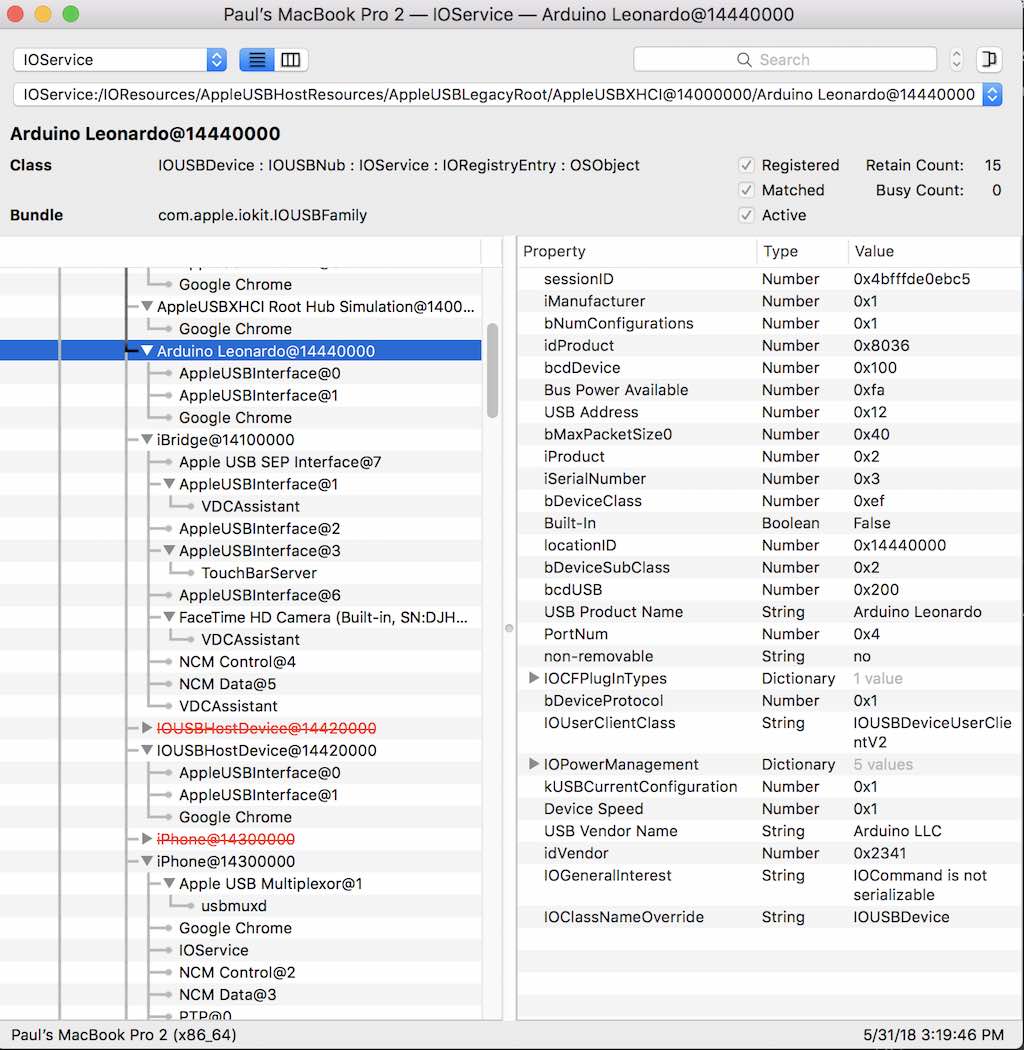1024x1050 pixels.
Task: Select the TouchBarServer entry
Action: tap(259, 573)
